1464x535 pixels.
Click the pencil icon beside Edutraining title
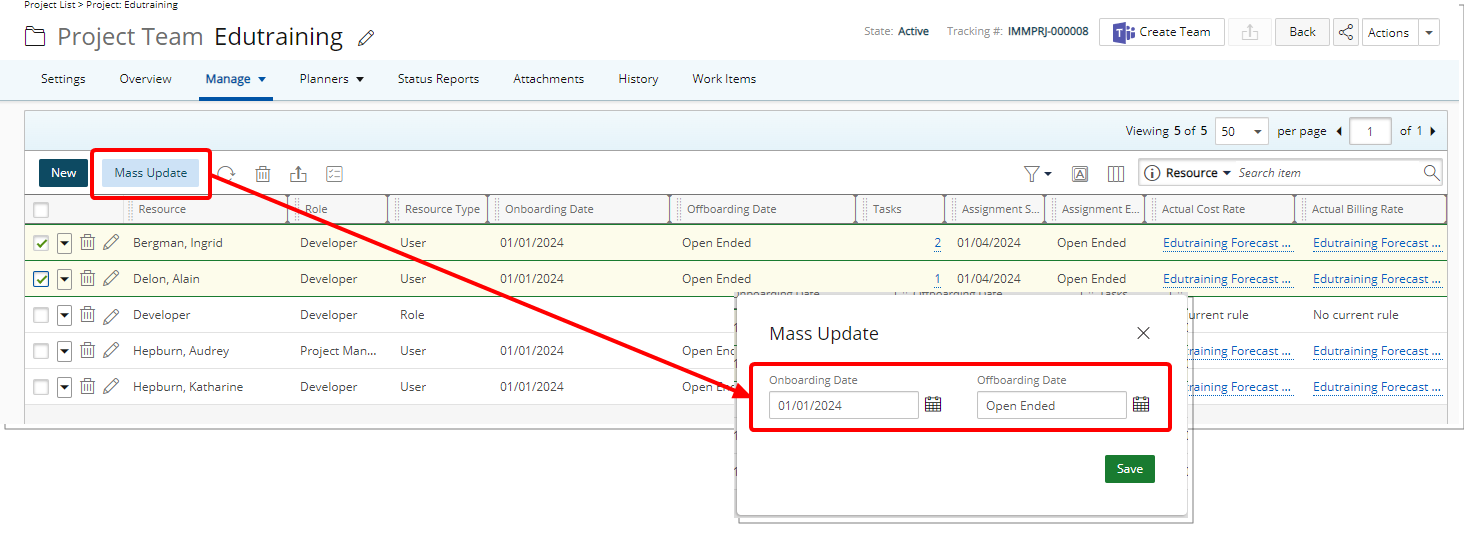(x=366, y=39)
